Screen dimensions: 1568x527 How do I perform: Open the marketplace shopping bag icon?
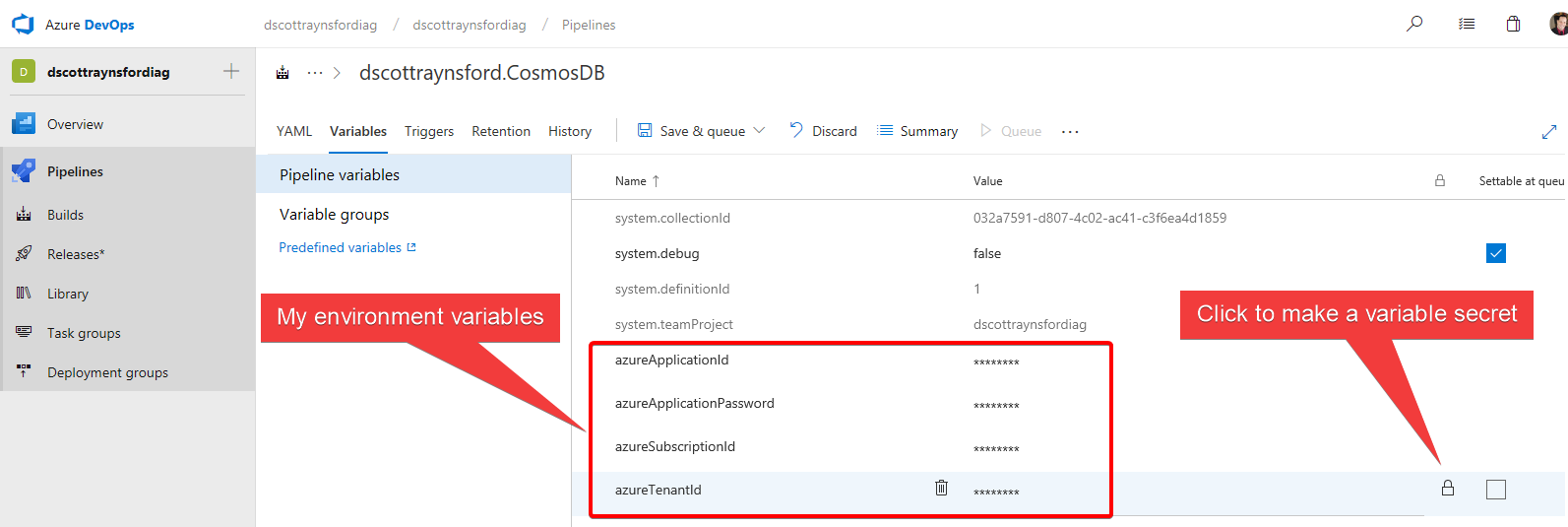(1513, 24)
